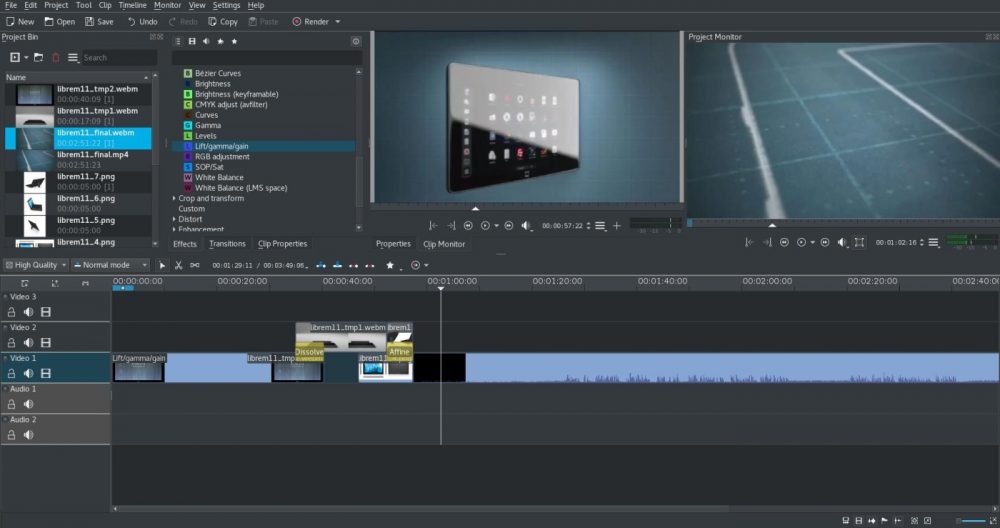The image size is (1000, 528).
Task: Click the New button
Action: tap(20, 22)
